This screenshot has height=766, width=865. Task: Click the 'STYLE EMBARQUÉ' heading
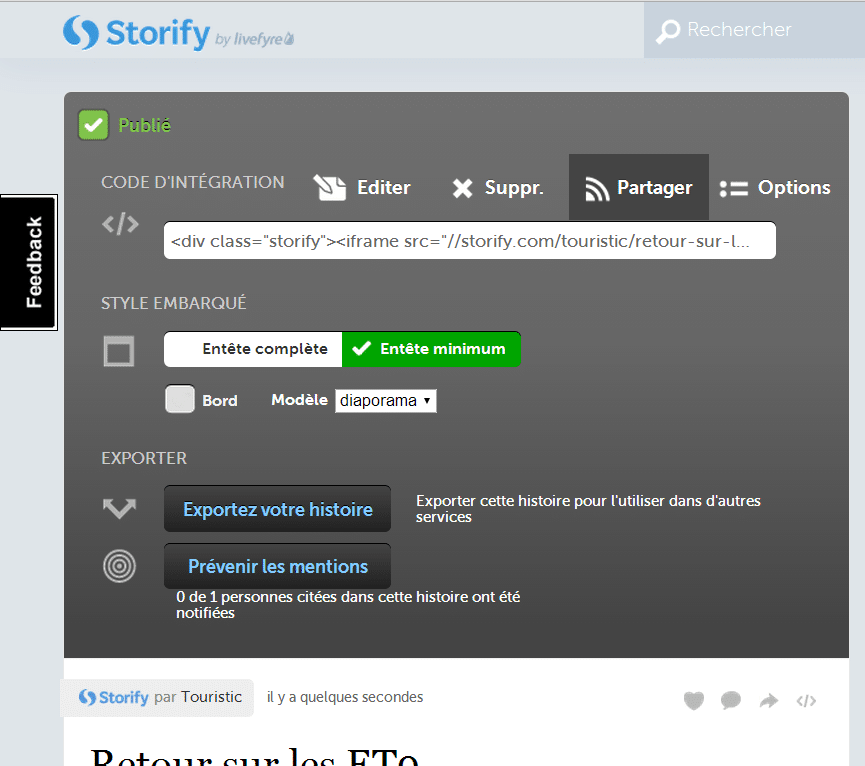click(174, 303)
